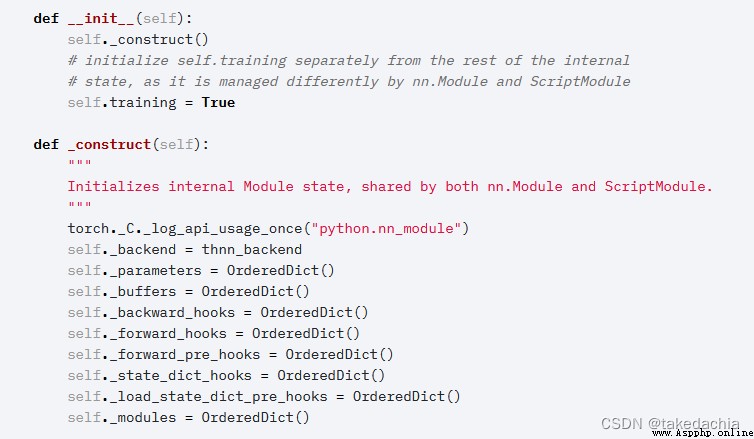This screenshot has height=439, width=754.
Task: Click the True keyword in self.training
Action: pos(218,102)
